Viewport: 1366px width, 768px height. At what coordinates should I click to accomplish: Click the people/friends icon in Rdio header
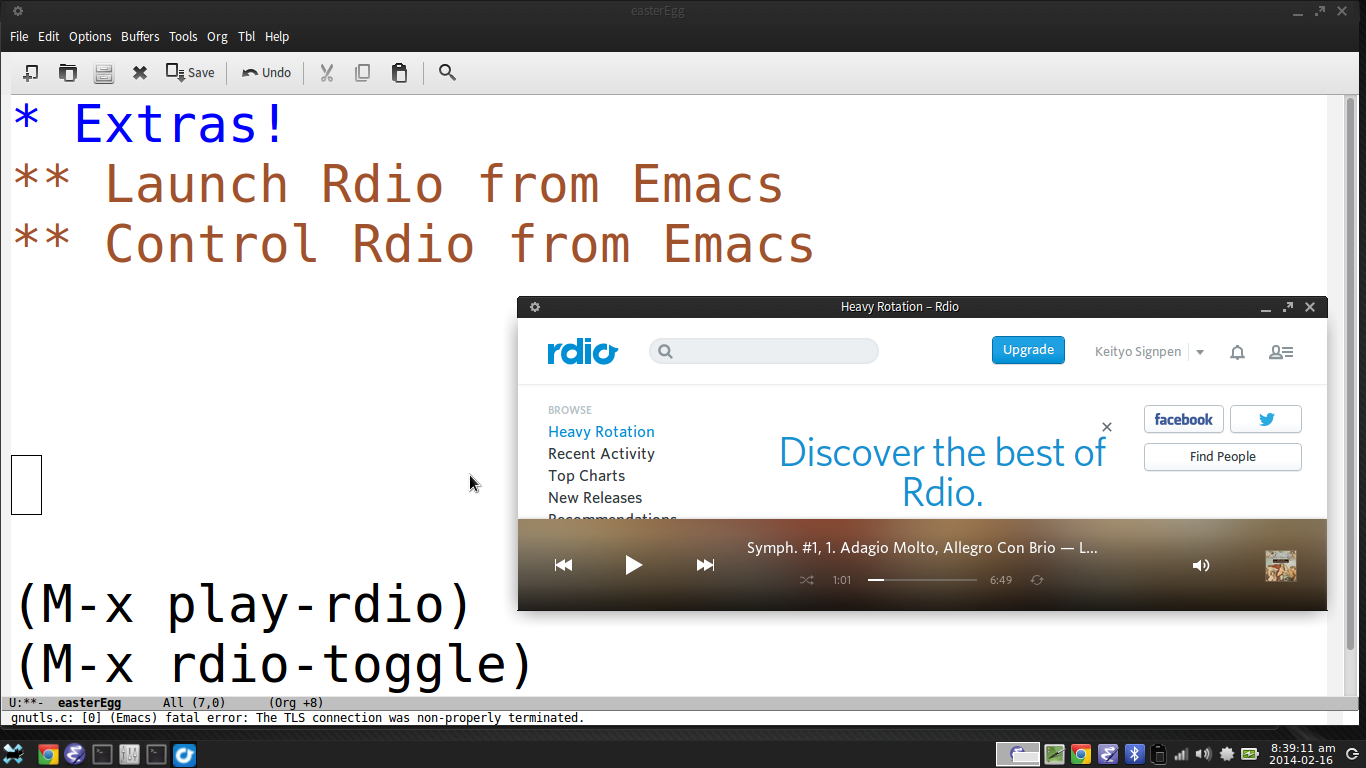(x=1281, y=352)
